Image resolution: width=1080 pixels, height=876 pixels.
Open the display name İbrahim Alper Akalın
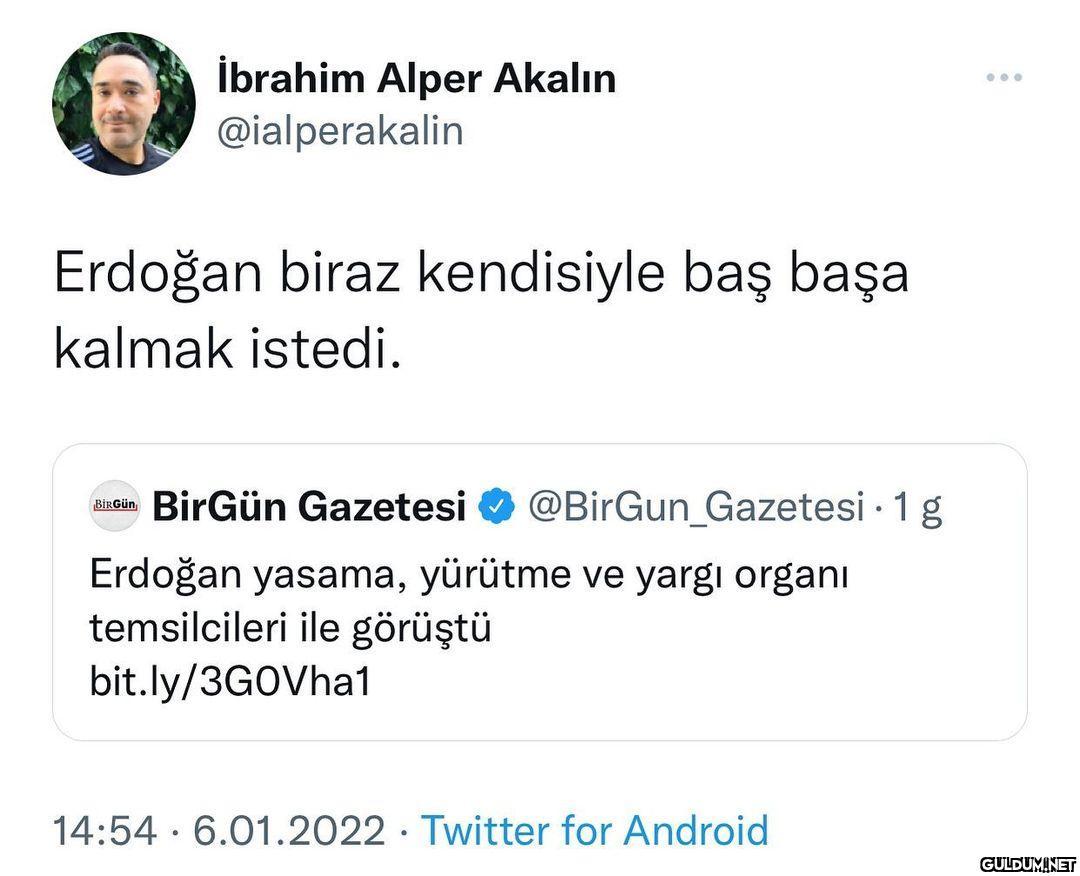(x=416, y=79)
